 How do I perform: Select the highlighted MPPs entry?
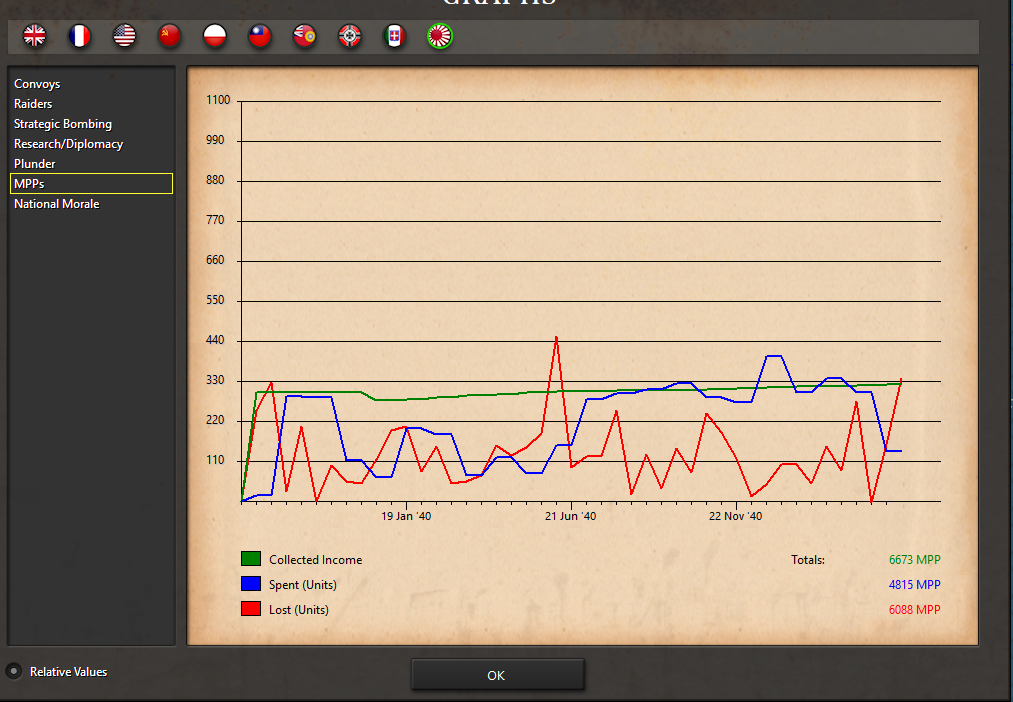tap(92, 183)
